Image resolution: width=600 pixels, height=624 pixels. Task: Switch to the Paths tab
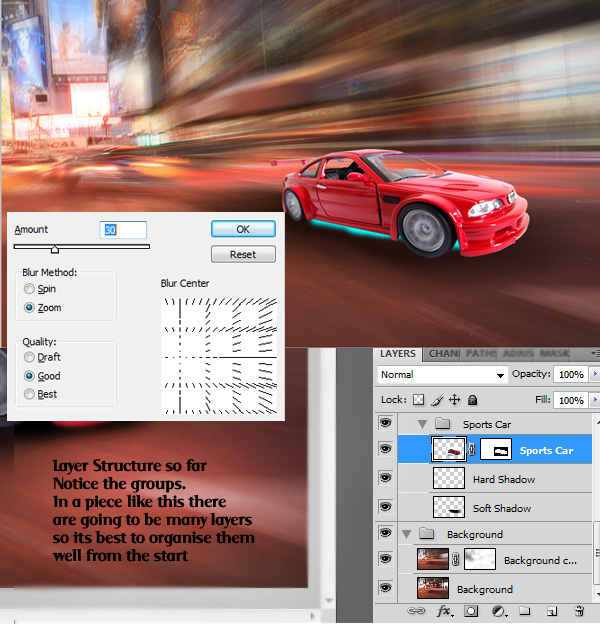pyautogui.click(x=481, y=353)
